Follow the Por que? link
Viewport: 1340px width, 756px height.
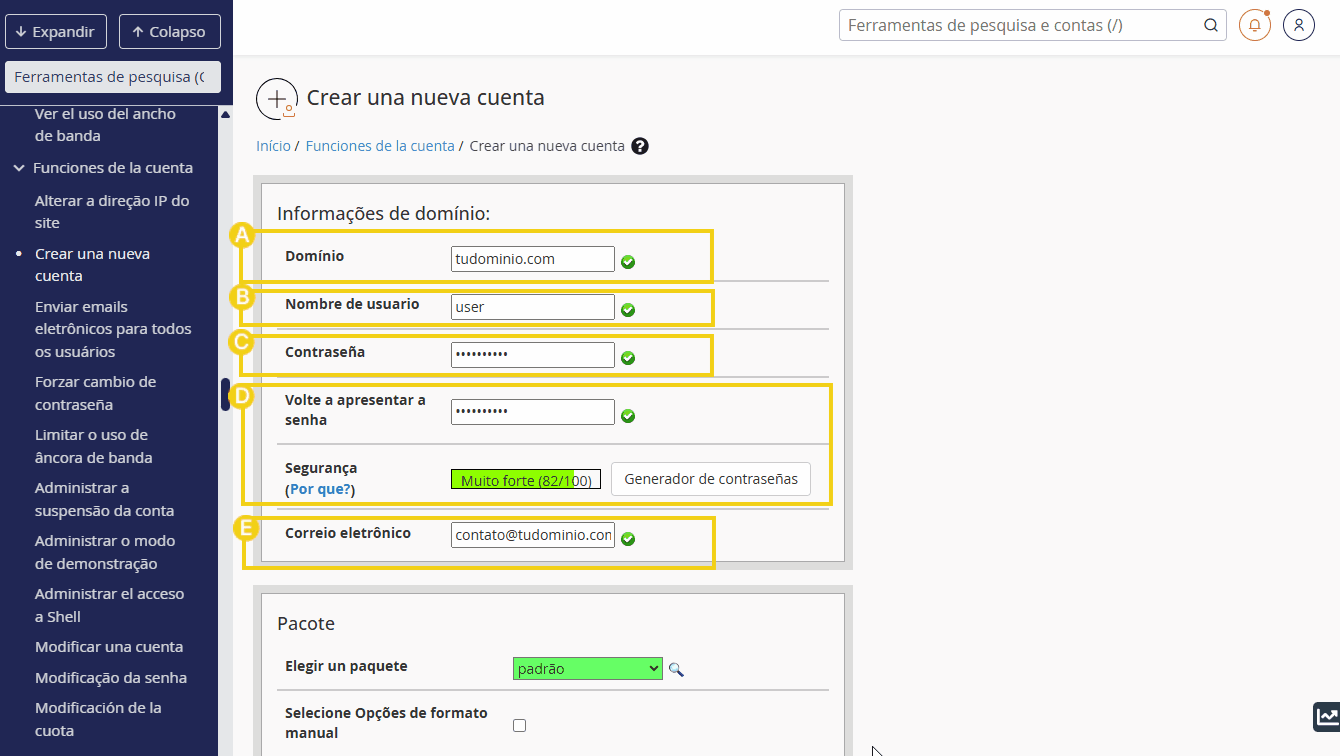320,490
